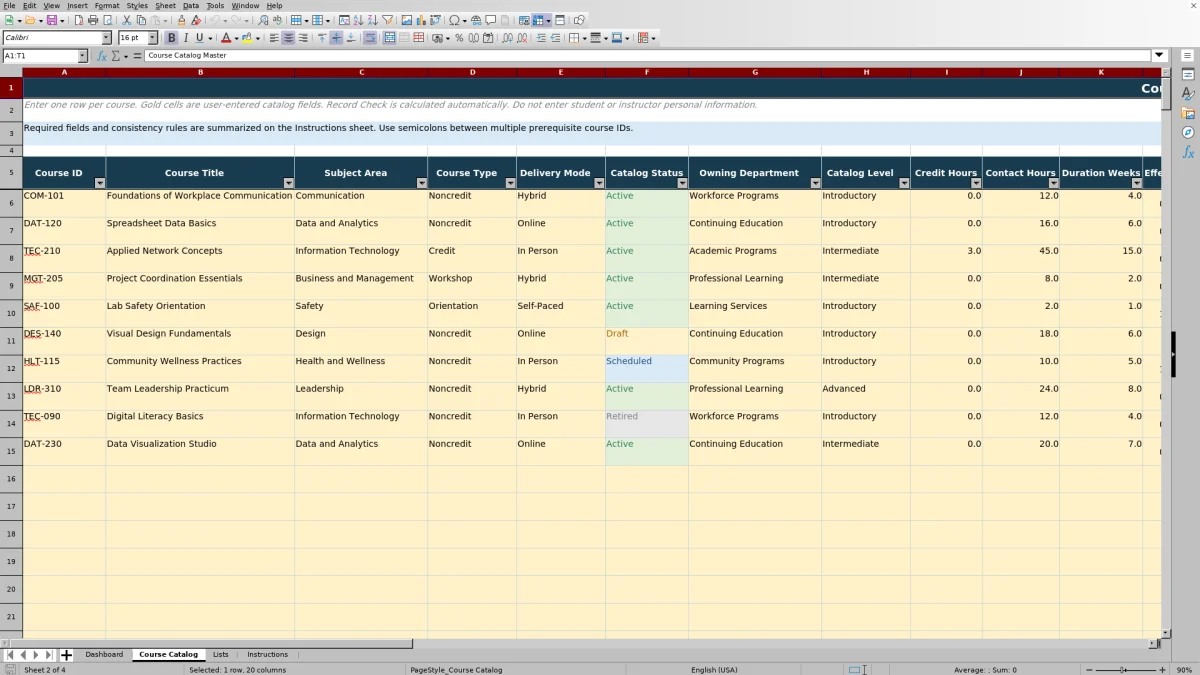Click the Add Decimal Place icon

(508, 38)
